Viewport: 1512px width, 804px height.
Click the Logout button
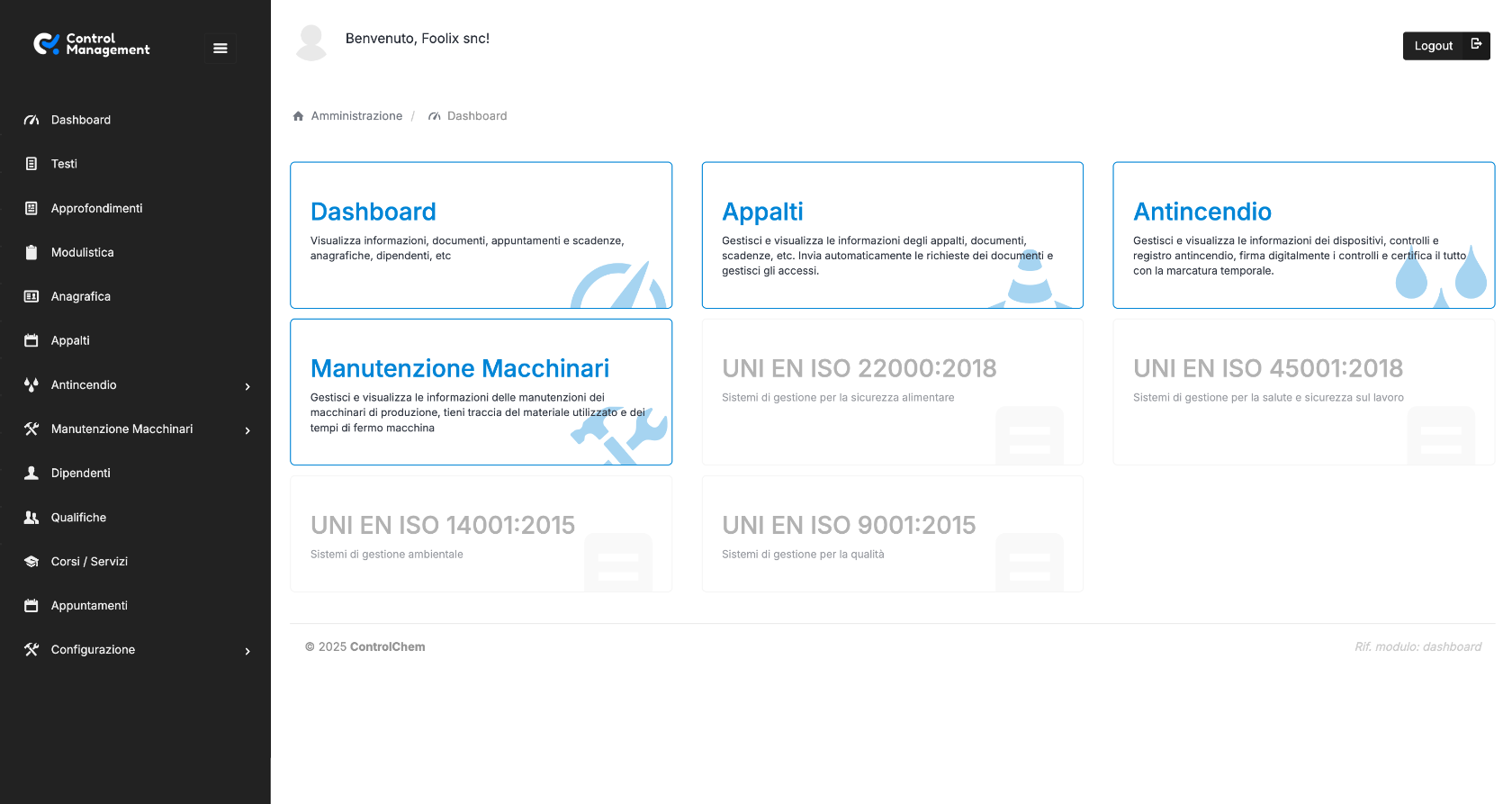[1445, 46]
